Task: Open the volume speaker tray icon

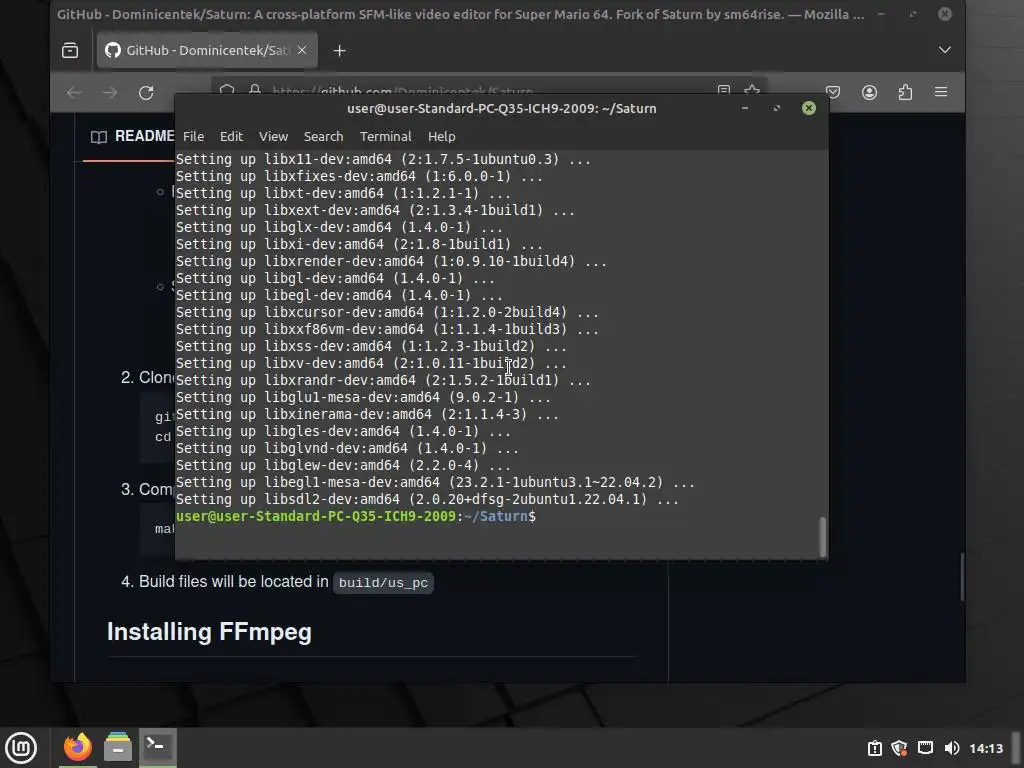Action: (952, 748)
